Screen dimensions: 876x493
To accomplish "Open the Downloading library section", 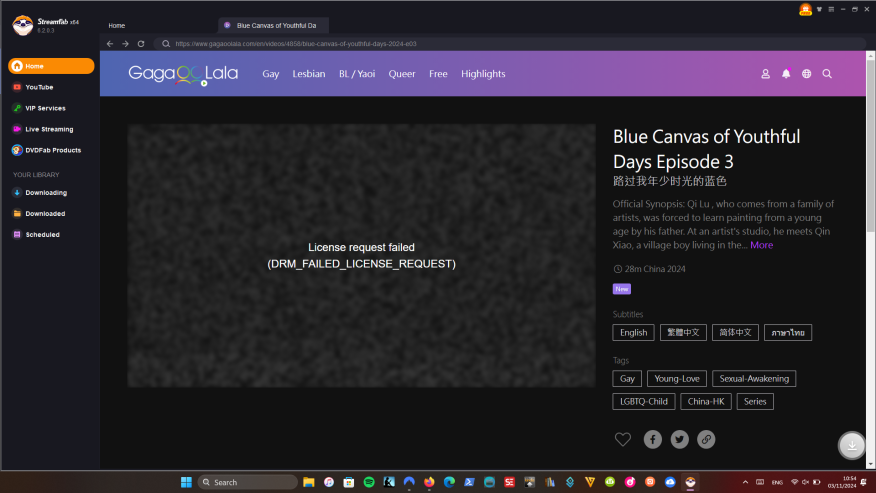I will pos(46,192).
